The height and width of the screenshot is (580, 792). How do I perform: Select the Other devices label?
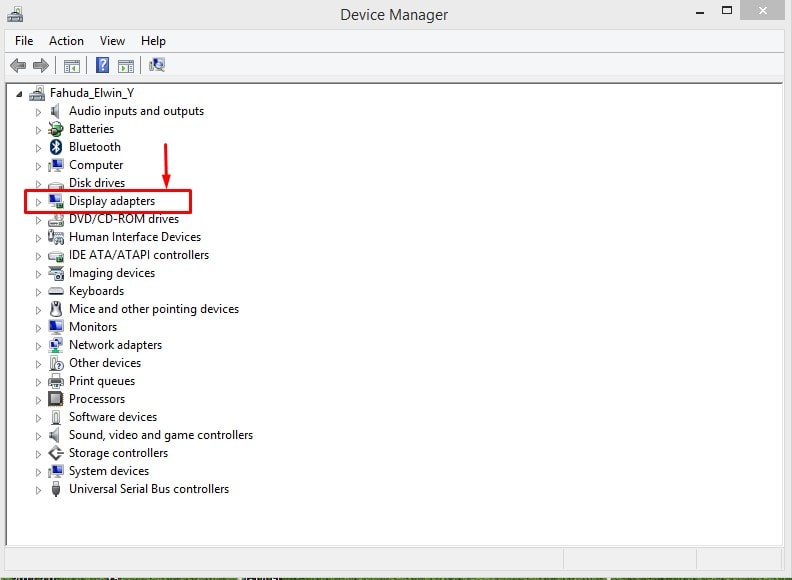click(x=105, y=363)
